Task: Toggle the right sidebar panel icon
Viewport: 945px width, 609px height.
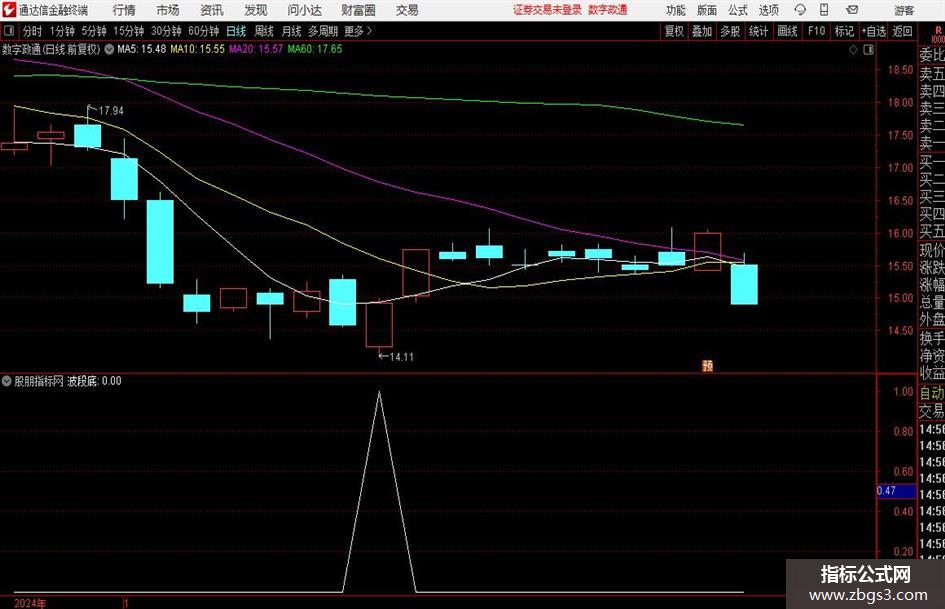Action: pos(868,50)
